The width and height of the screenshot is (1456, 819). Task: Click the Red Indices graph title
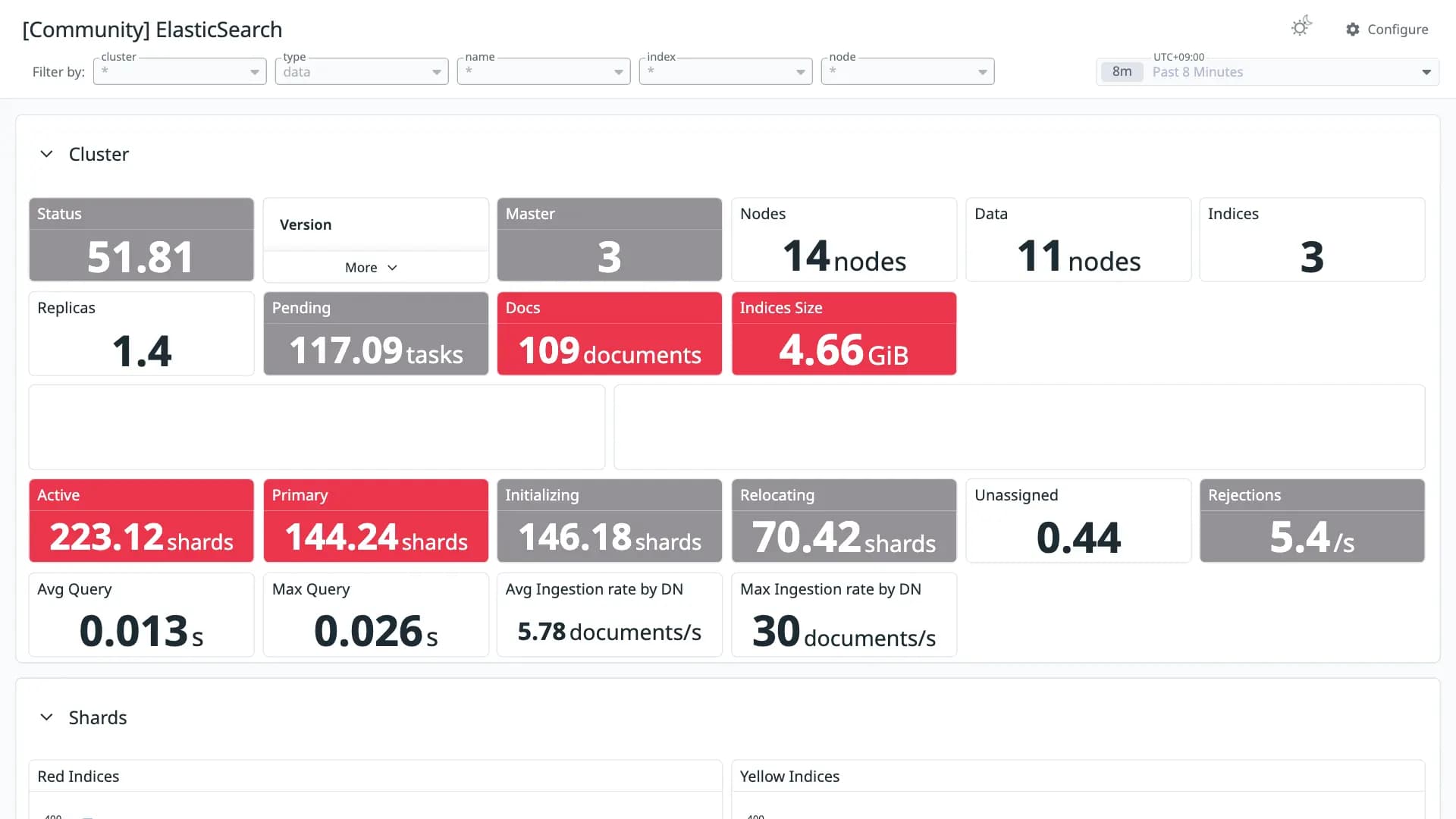[78, 777]
